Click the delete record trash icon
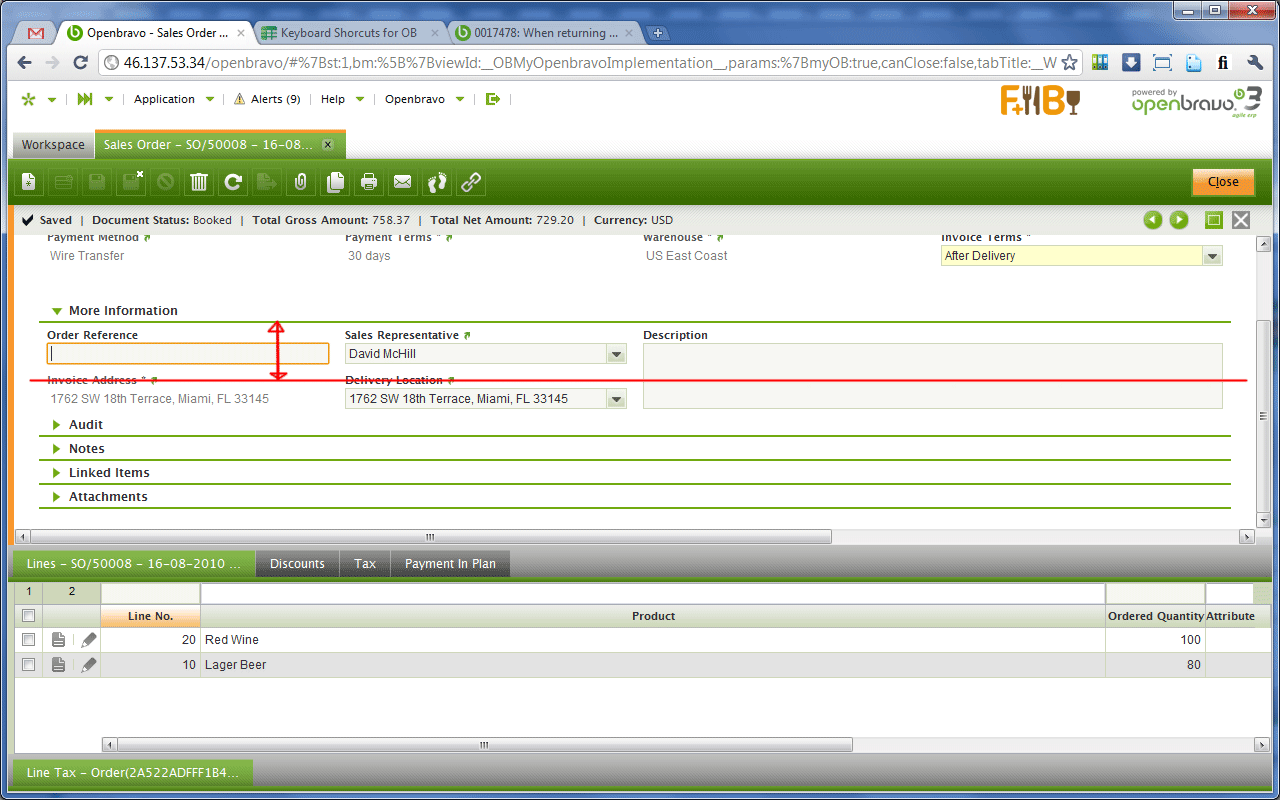 [x=199, y=182]
